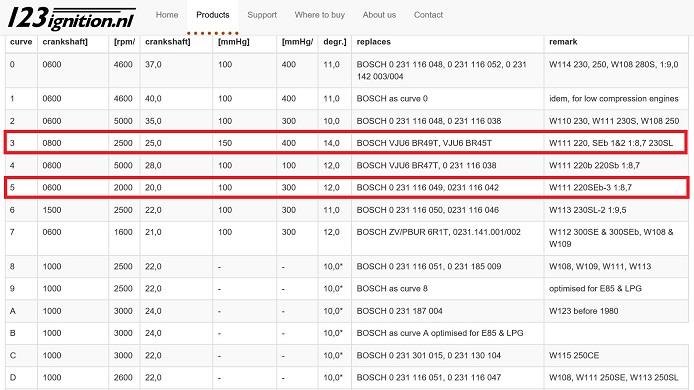Click 'W115 250CE' remark
The width and height of the screenshot is (694, 390).
[x=574, y=355]
